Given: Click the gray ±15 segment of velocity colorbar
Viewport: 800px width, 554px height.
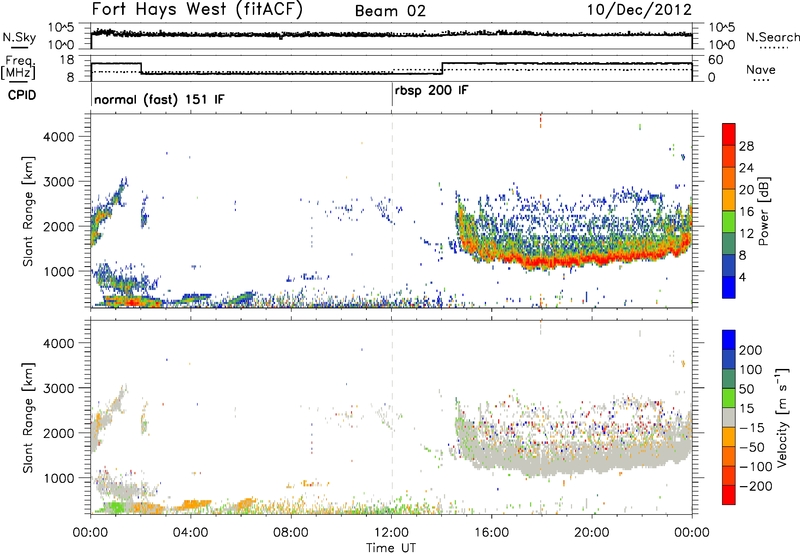Looking at the screenshot, I should coord(729,417).
